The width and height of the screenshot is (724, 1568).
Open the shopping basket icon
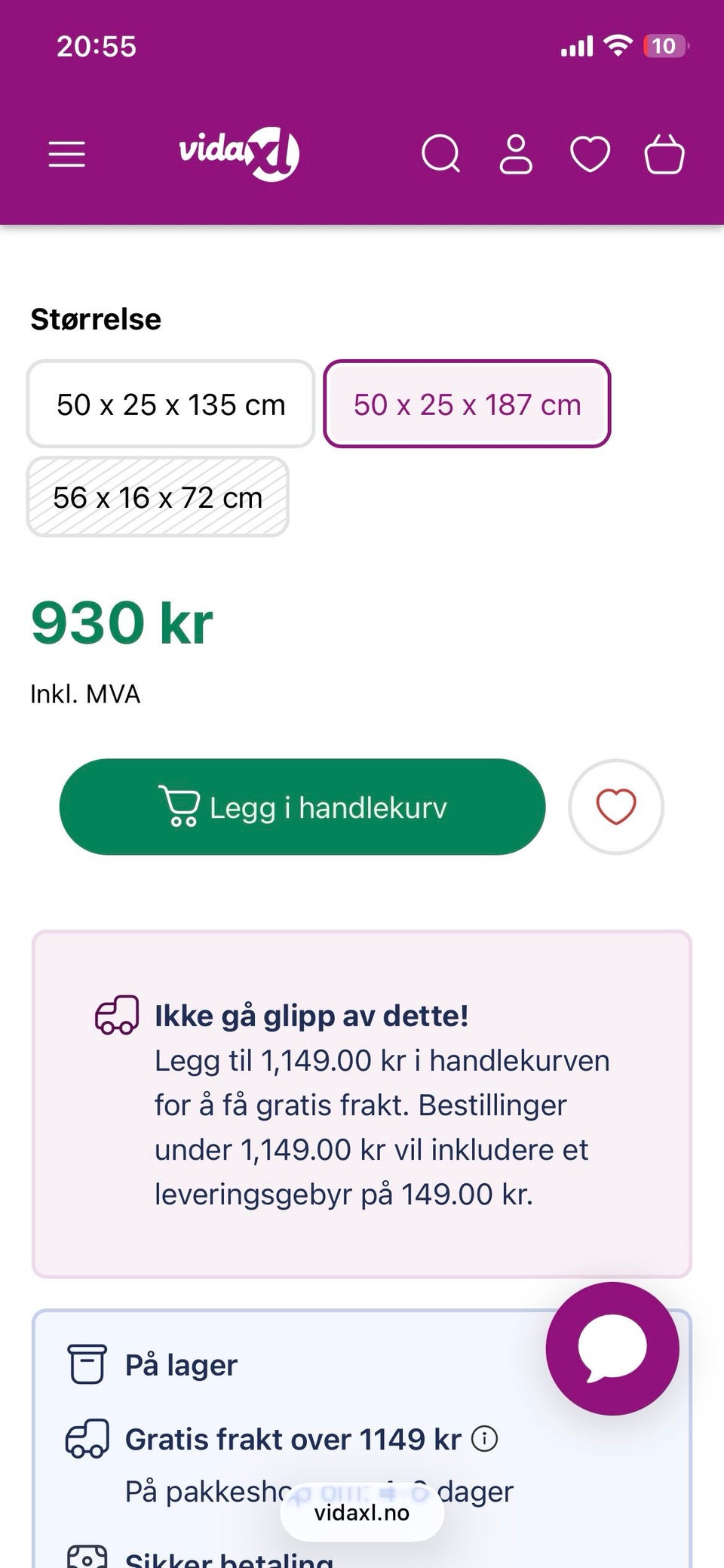664,154
